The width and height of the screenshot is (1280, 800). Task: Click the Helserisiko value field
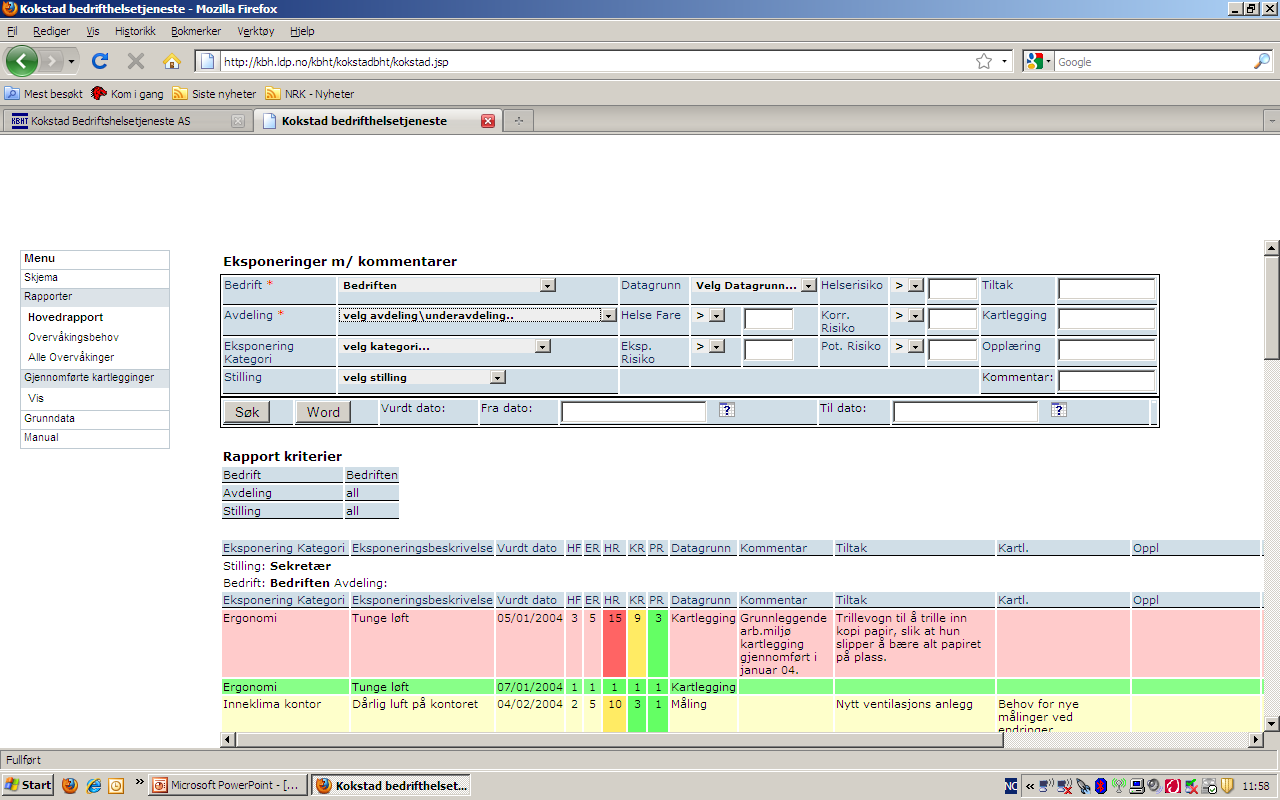(x=952, y=289)
